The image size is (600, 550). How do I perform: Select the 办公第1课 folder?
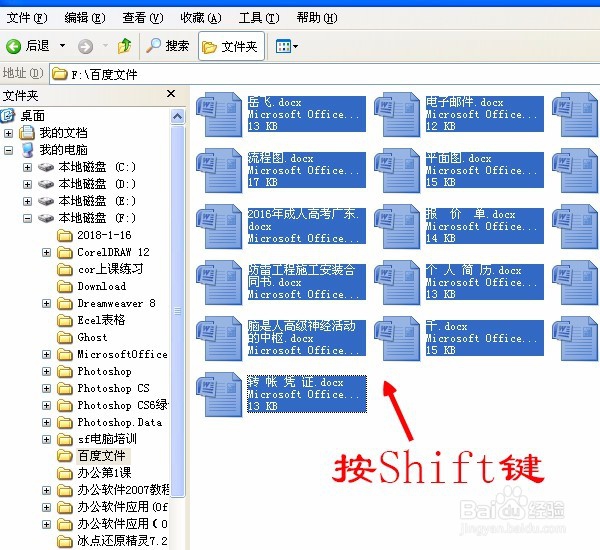(104, 473)
